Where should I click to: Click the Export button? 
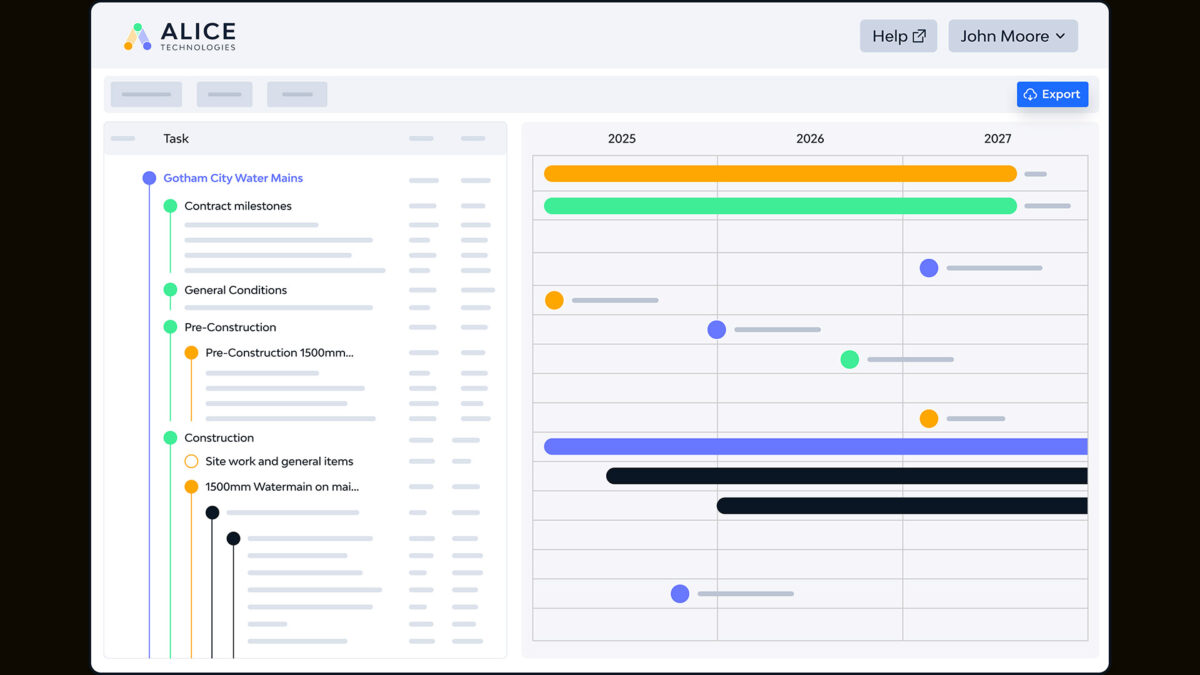tap(1052, 94)
